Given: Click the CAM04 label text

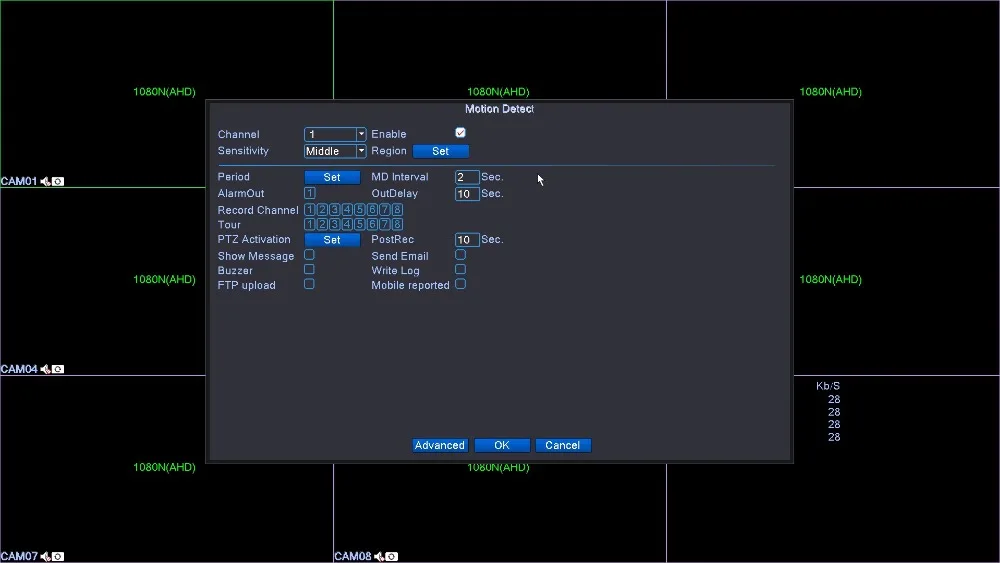Looking at the screenshot, I should [x=19, y=369].
